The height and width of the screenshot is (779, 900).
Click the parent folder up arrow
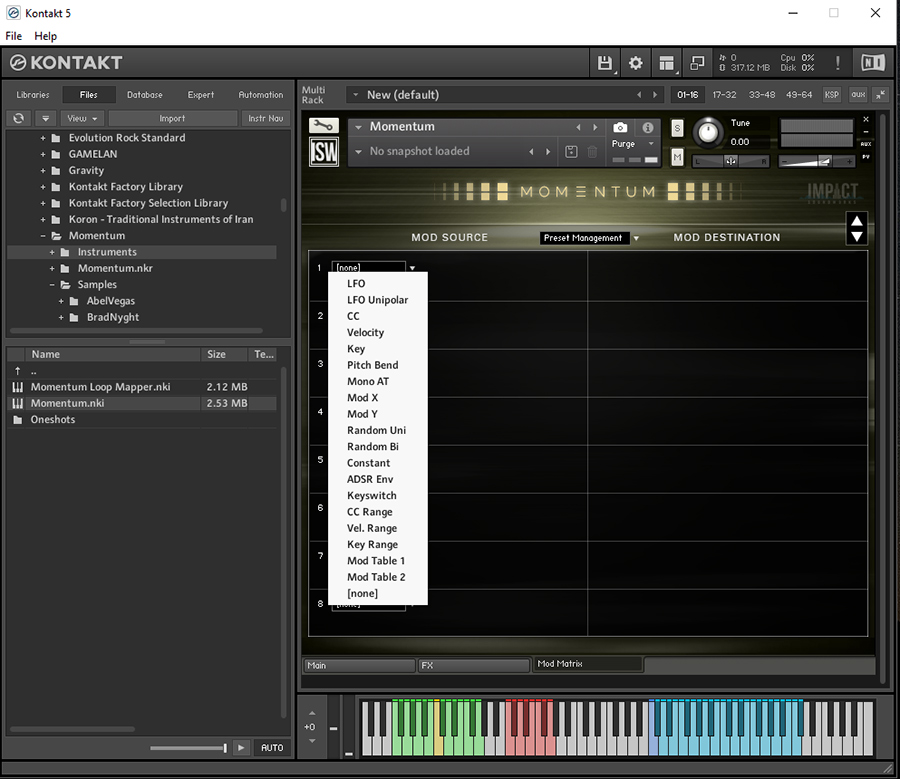coord(18,371)
